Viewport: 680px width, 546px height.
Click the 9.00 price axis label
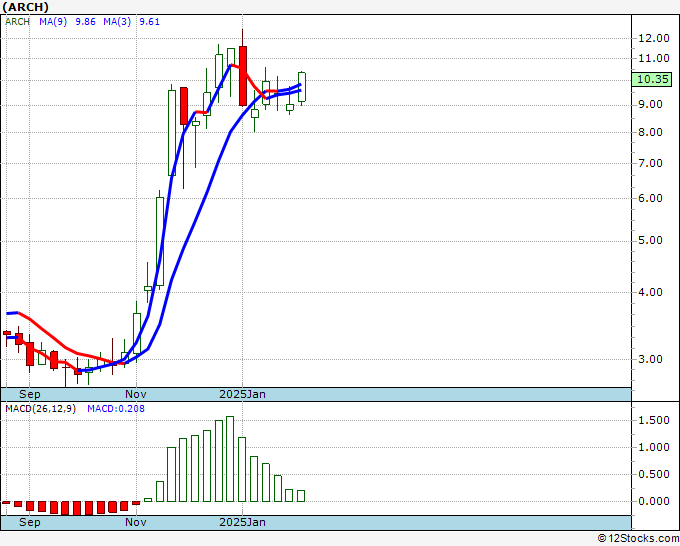tap(650, 105)
